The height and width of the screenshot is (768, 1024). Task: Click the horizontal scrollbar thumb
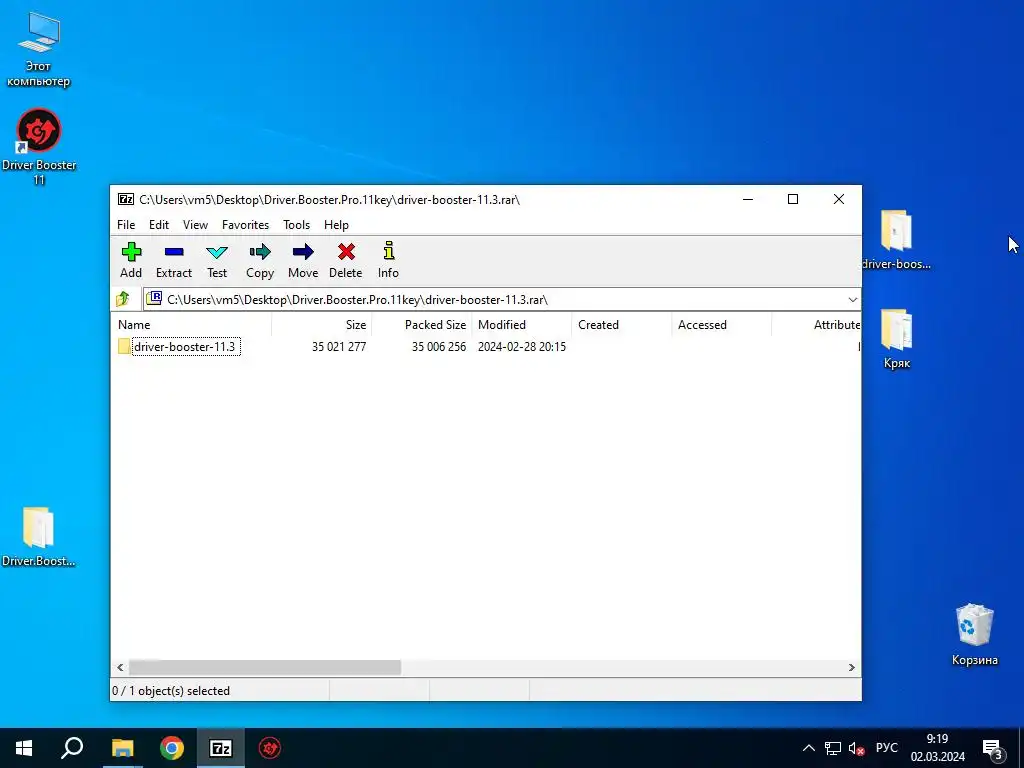click(x=264, y=667)
